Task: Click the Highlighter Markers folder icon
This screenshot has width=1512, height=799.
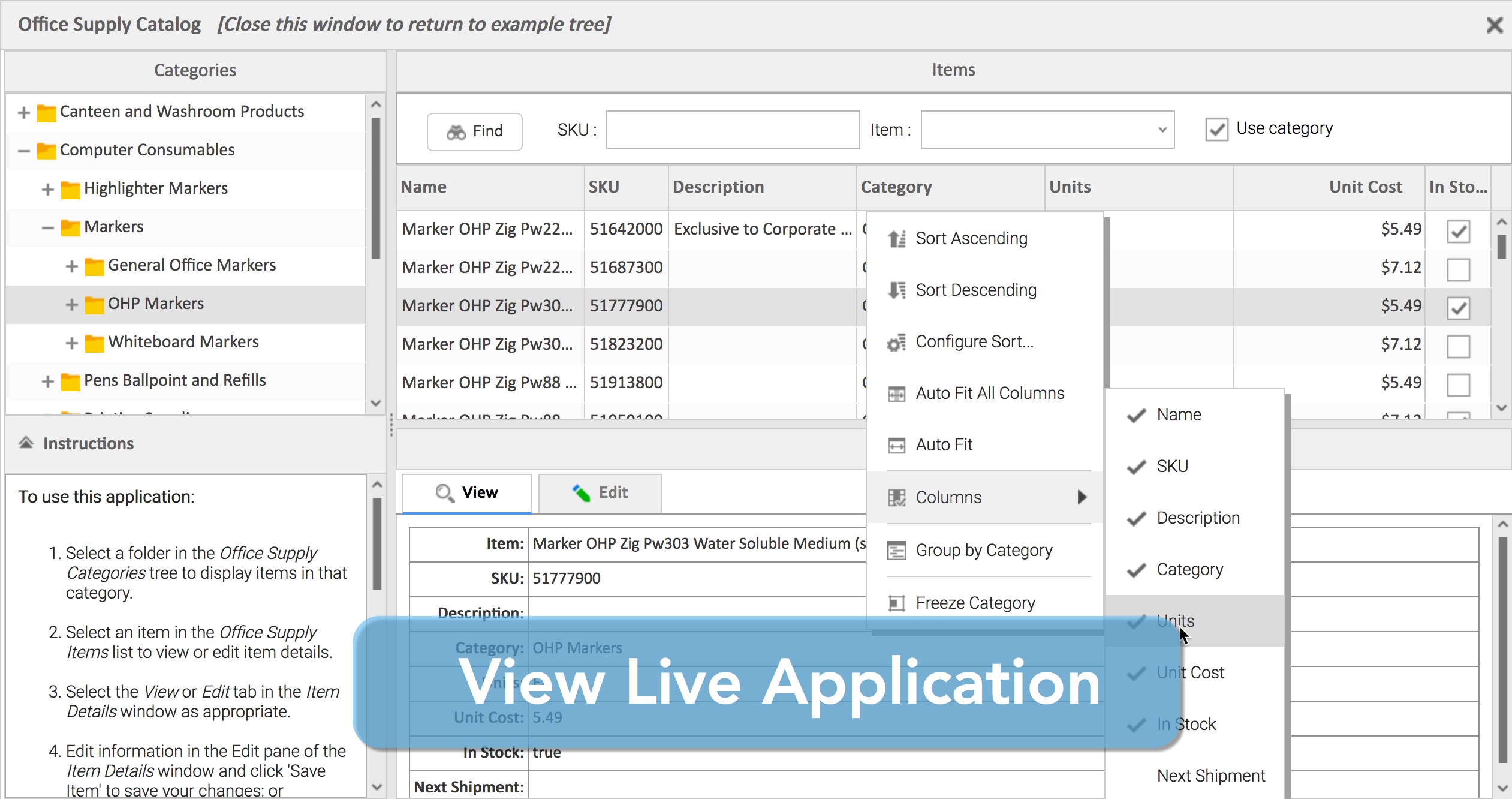Action: tap(70, 189)
